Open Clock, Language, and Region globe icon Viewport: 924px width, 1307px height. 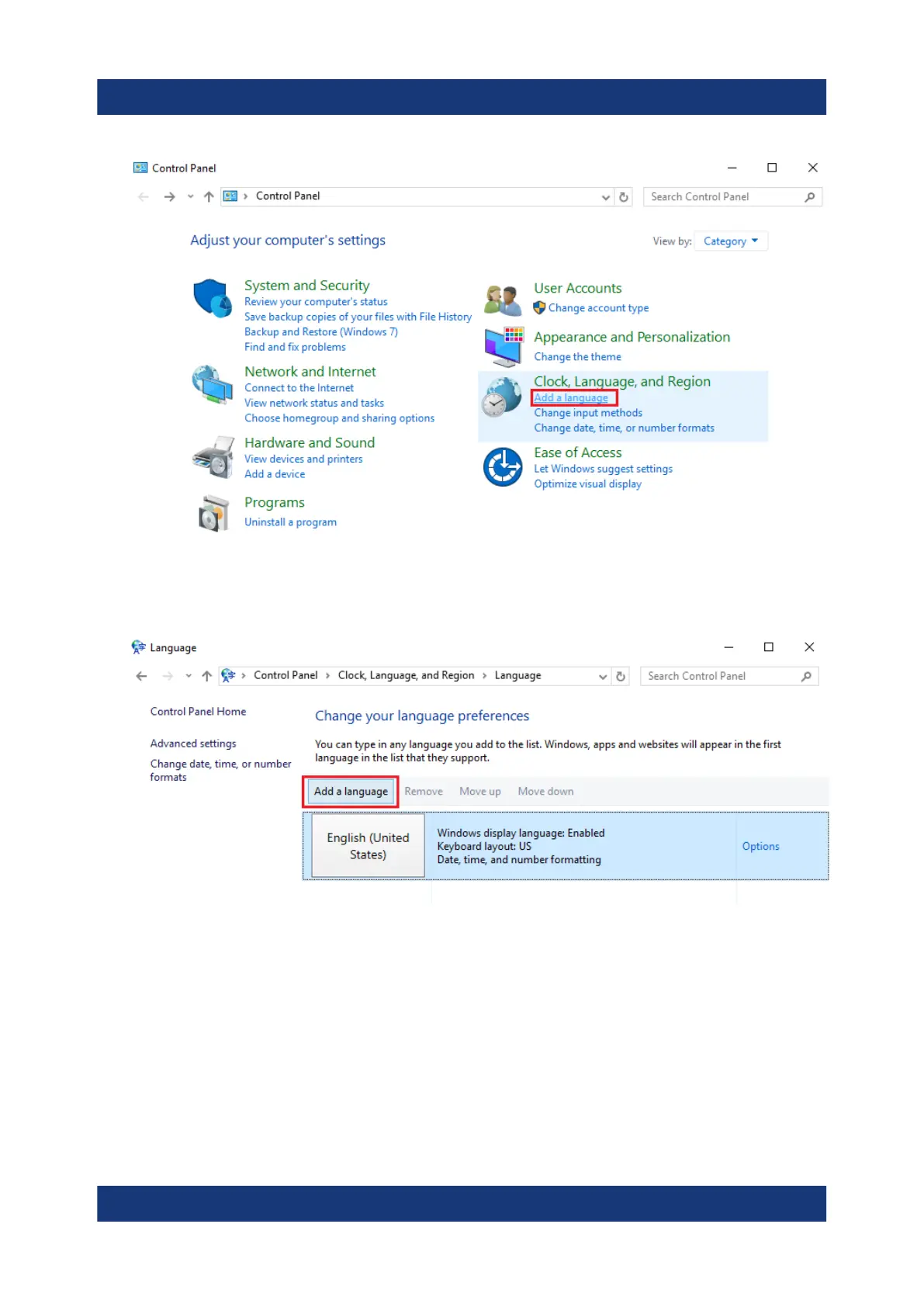point(501,397)
